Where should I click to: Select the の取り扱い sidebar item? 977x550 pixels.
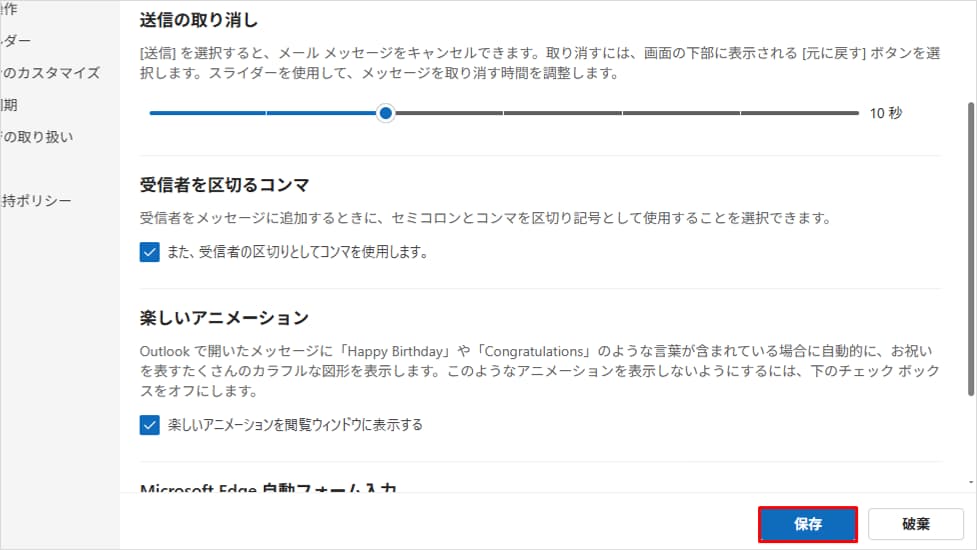click(36, 137)
